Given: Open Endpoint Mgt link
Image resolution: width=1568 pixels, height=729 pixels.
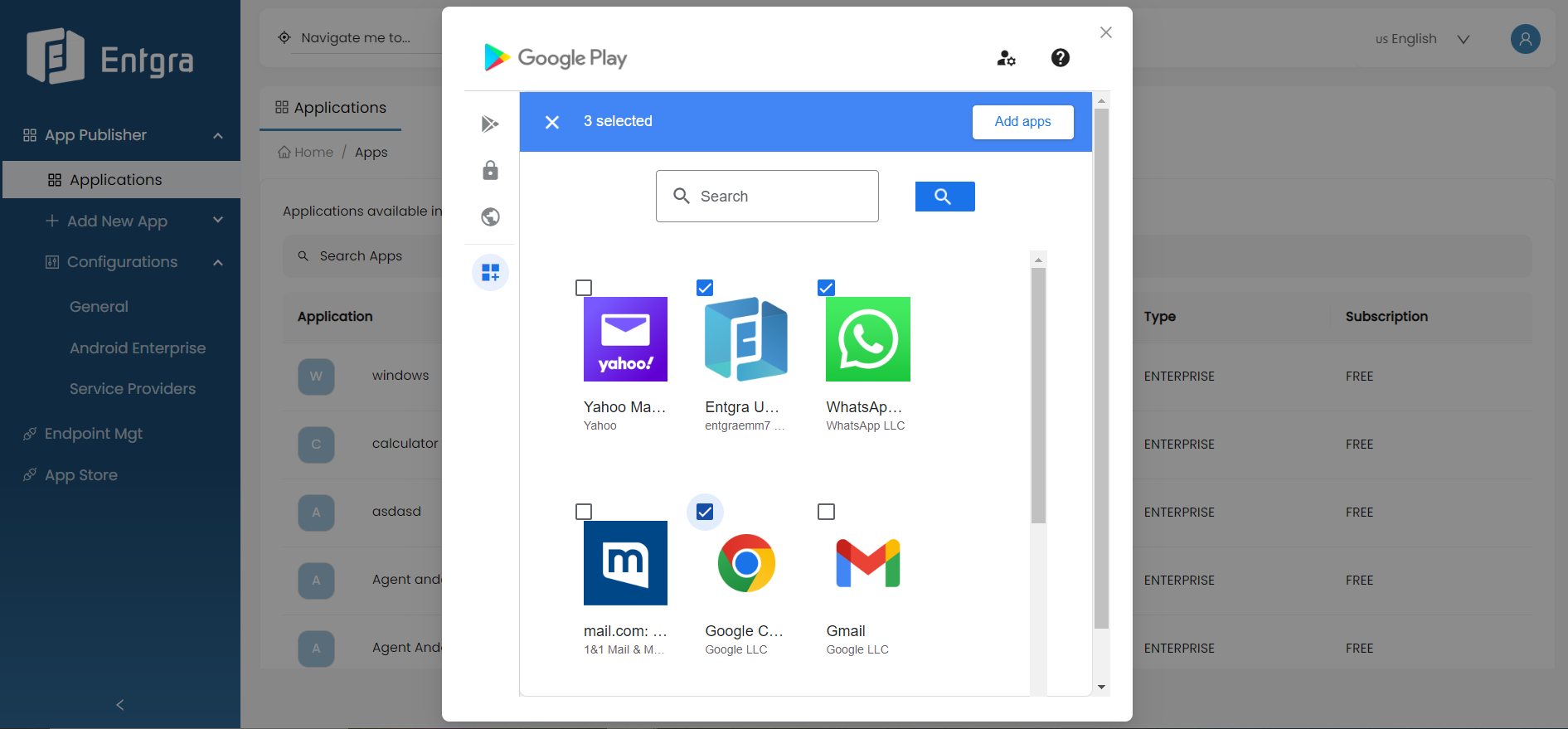Looking at the screenshot, I should (94, 433).
